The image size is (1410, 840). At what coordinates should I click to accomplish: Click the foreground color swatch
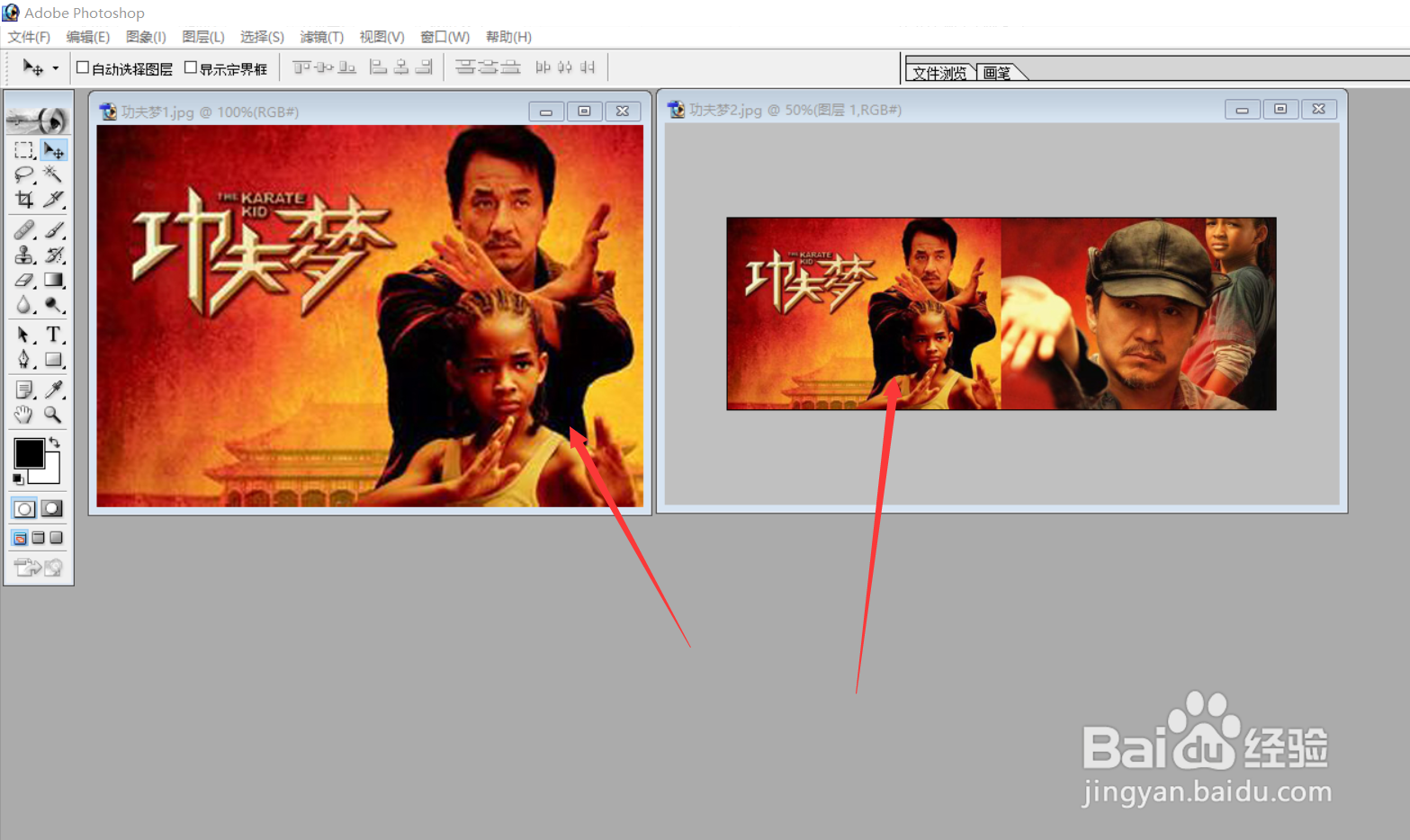pyautogui.click(x=29, y=453)
